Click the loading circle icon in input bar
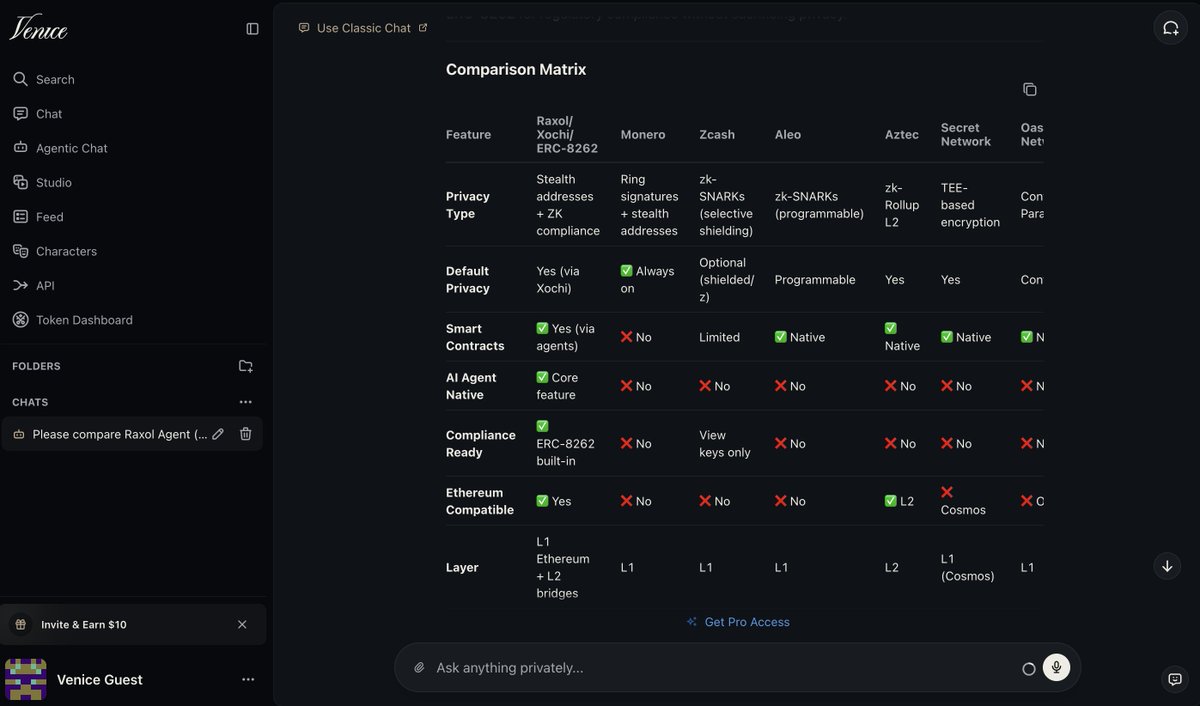1200x706 pixels. (x=1028, y=669)
